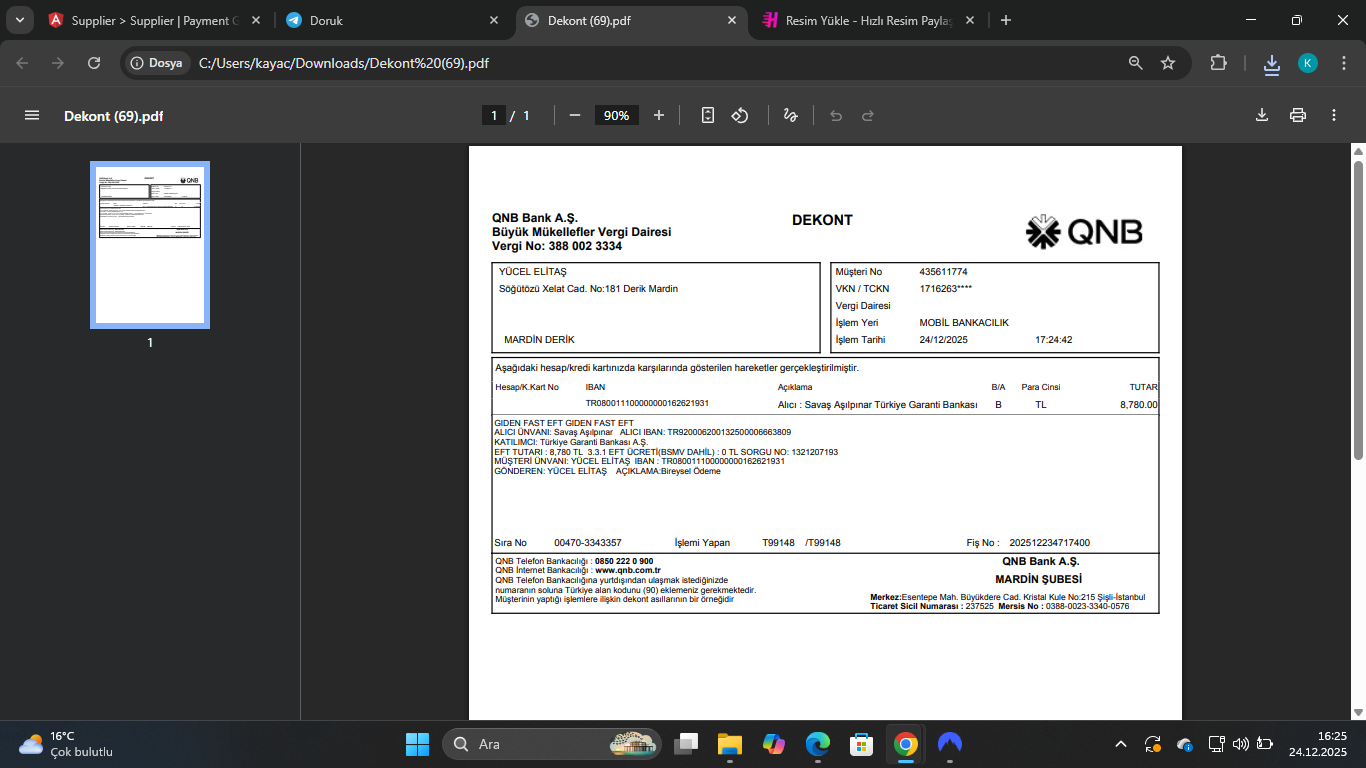The width and height of the screenshot is (1366, 768).
Task: Go forward in browser history
Action: click(58, 63)
